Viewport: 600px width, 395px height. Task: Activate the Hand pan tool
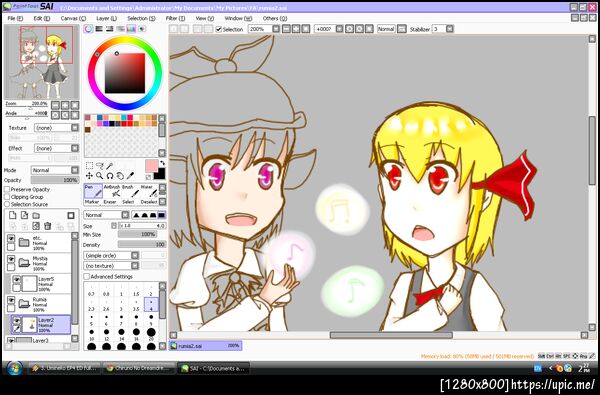tap(120, 176)
